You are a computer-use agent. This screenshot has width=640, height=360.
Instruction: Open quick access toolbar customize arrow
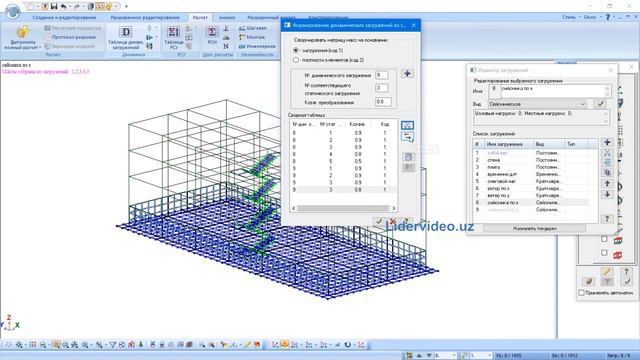pyautogui.click(x=126, y=7)
